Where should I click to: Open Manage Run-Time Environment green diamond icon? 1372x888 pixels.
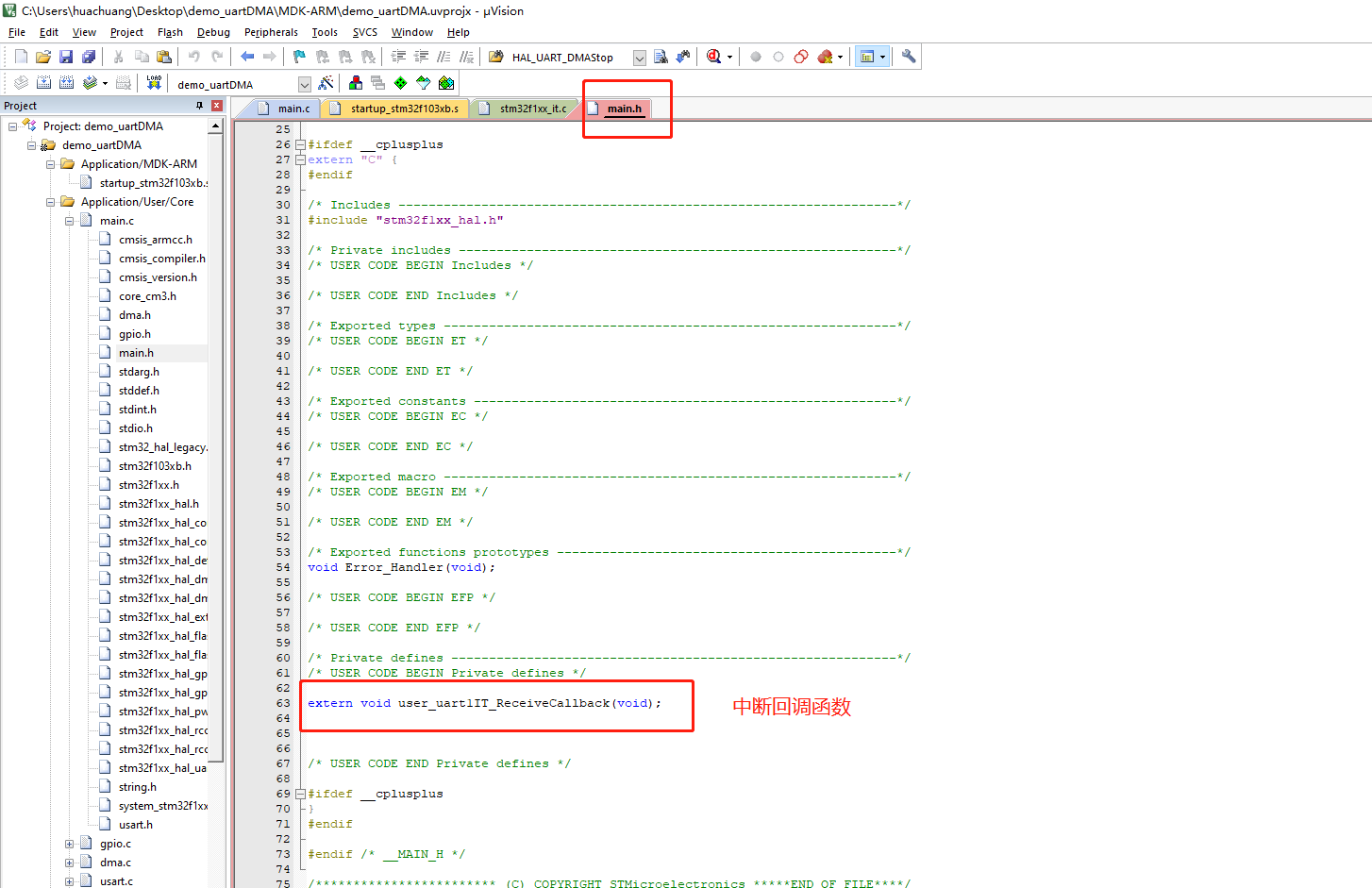click(400, 83)
